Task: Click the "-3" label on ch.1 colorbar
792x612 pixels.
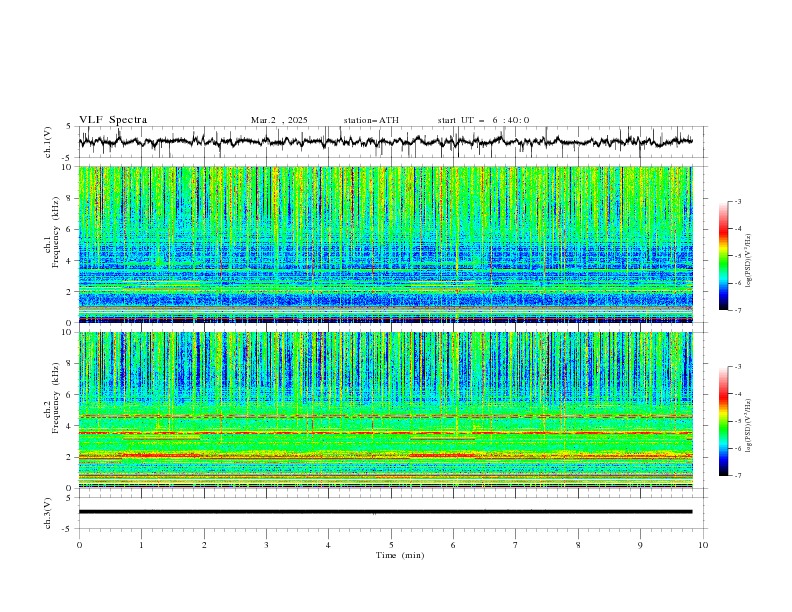Action: (737, 201)
